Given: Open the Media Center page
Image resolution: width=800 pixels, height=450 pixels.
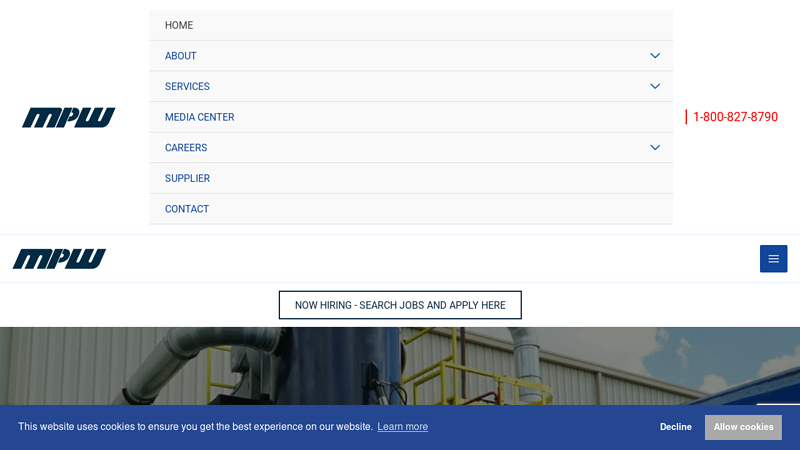Looking at the screenshot, I should (x=199, y=117).
